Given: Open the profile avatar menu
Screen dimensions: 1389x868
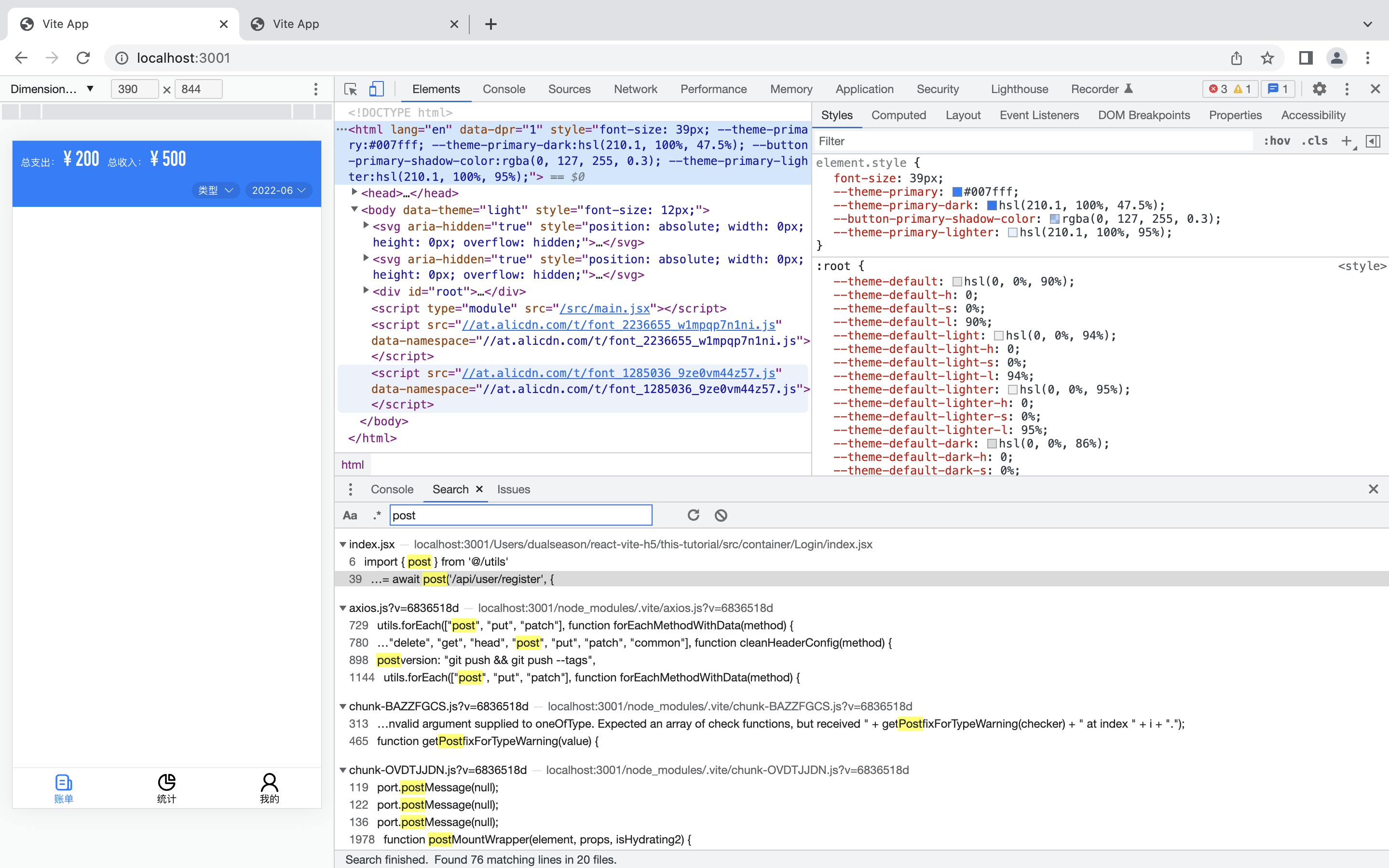Looking at the screenshot, I should pos(1337,58).
